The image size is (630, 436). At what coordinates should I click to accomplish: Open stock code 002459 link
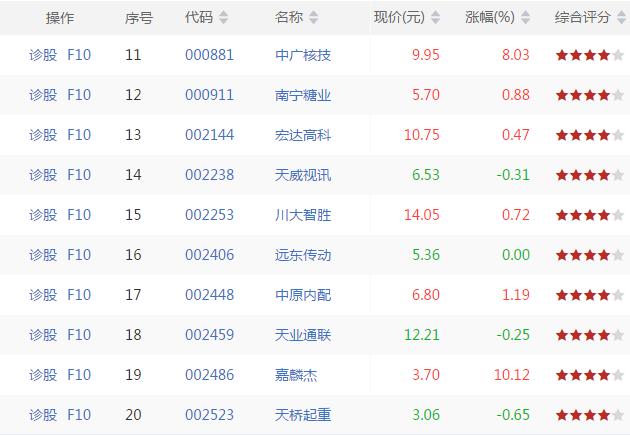(209, 335)
